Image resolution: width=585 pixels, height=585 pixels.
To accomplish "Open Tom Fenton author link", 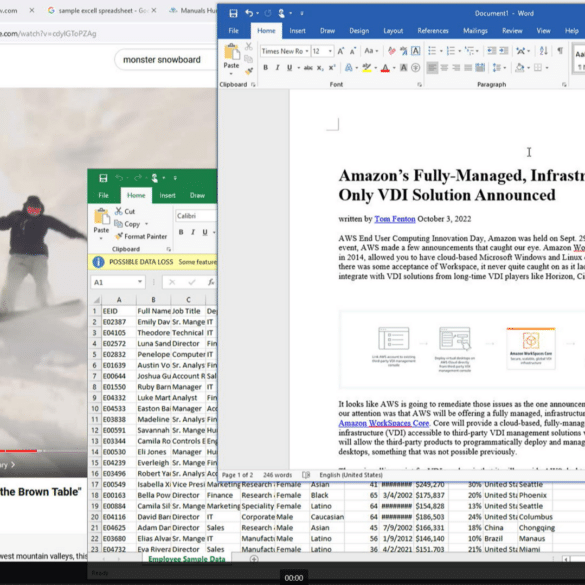I will pyautogui.click(x=395, y=219).
